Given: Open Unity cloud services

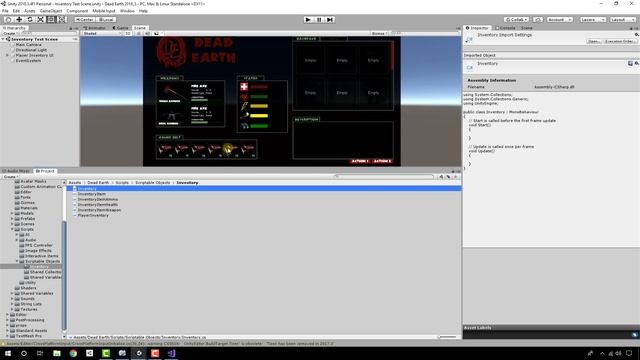Looking at the screenshot, I should coord(538,20).
